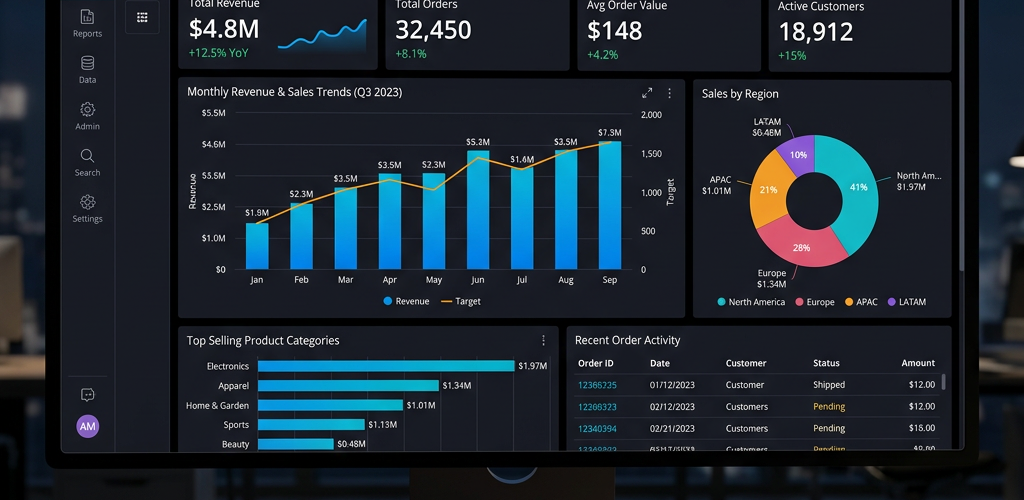Image resolution: width=1024 pixels, height=500 pixels.
Task: Open the chat feedback icon
Action: (88, 394)
